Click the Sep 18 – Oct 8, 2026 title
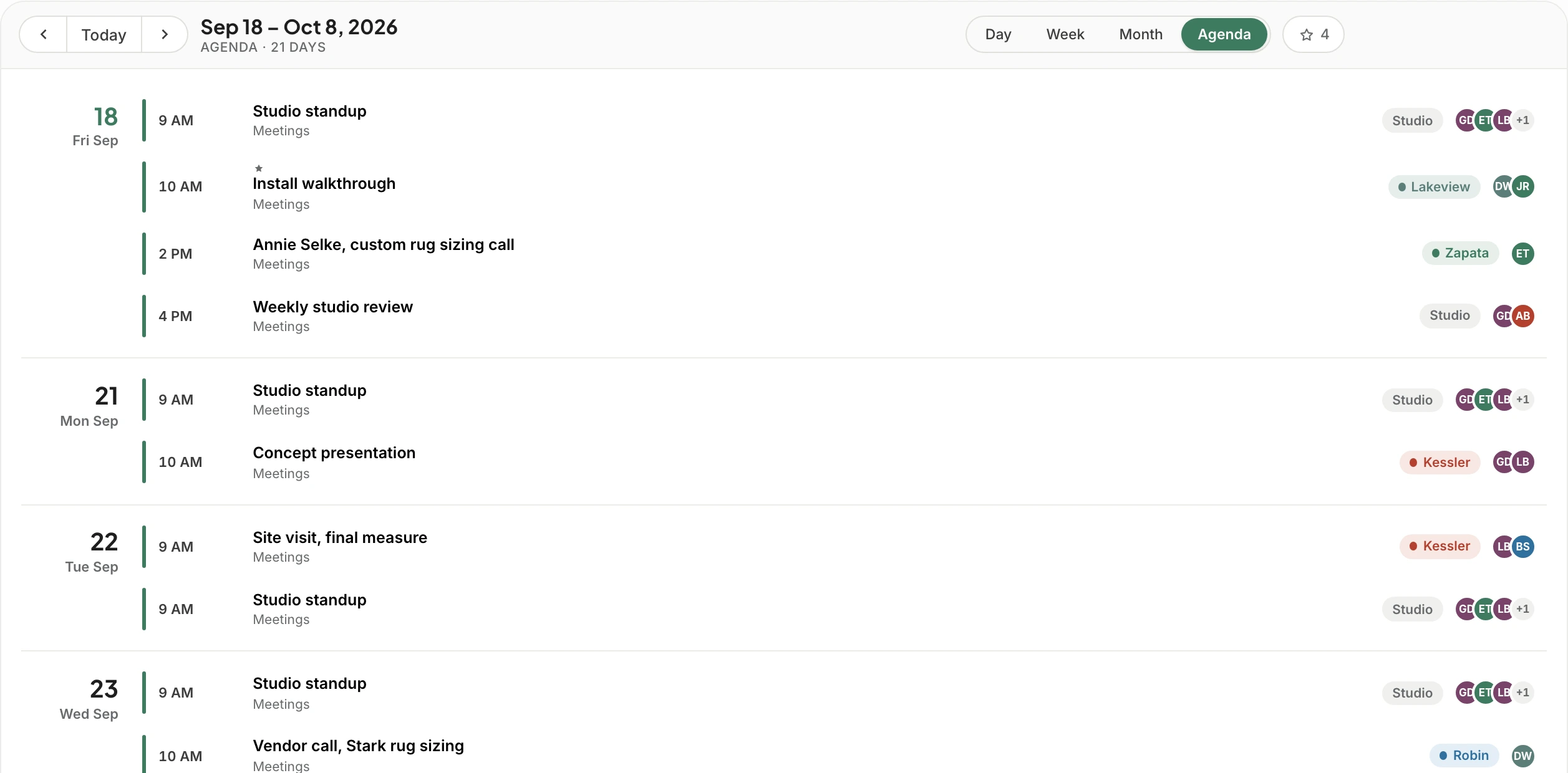This screenshot has height=773, width=1568. pos(299,27)
